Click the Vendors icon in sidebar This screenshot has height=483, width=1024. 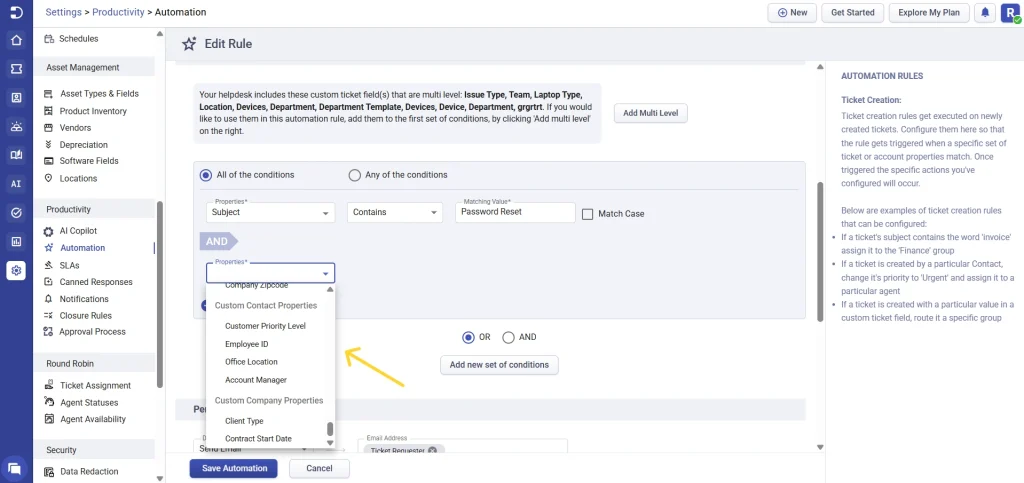48,128
